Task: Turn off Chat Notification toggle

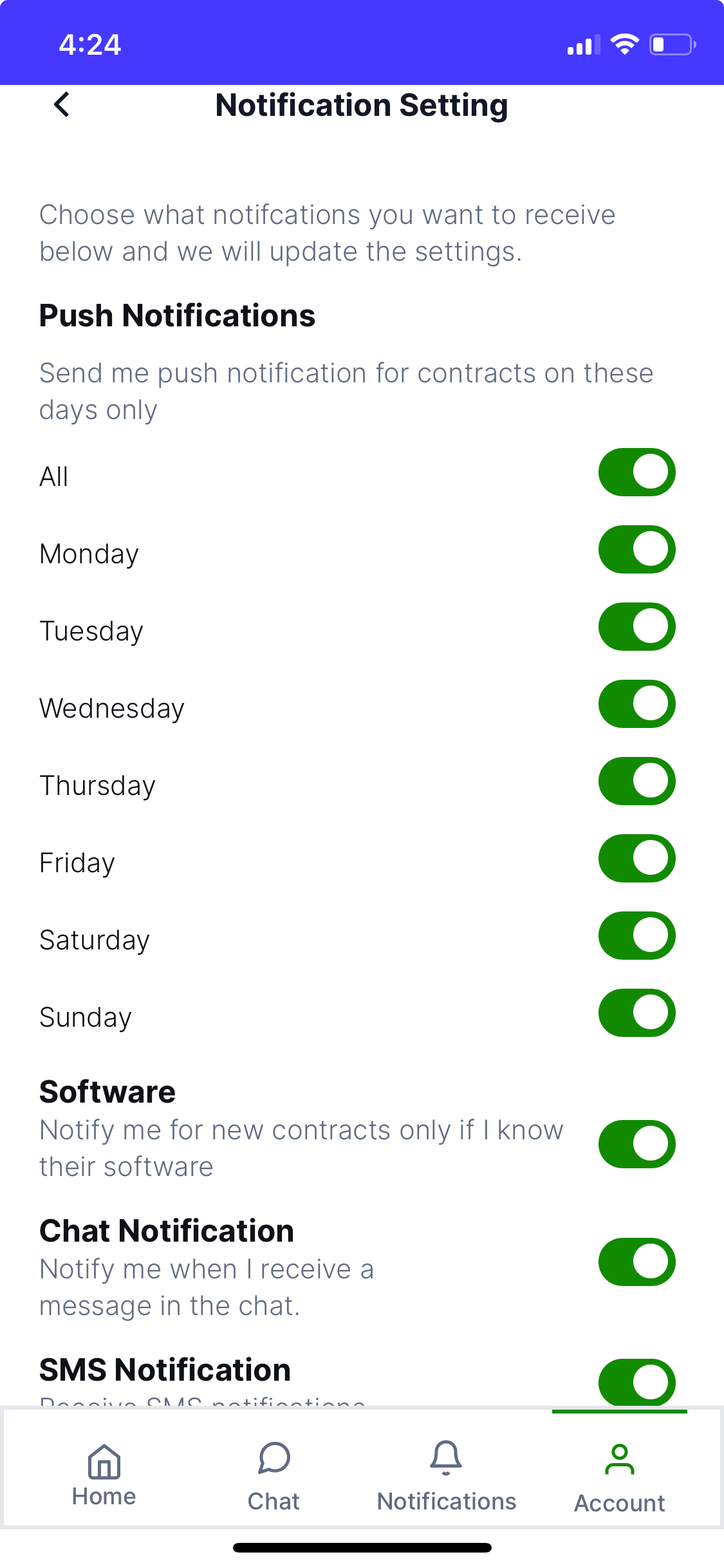Action: tap(636, 1262)
